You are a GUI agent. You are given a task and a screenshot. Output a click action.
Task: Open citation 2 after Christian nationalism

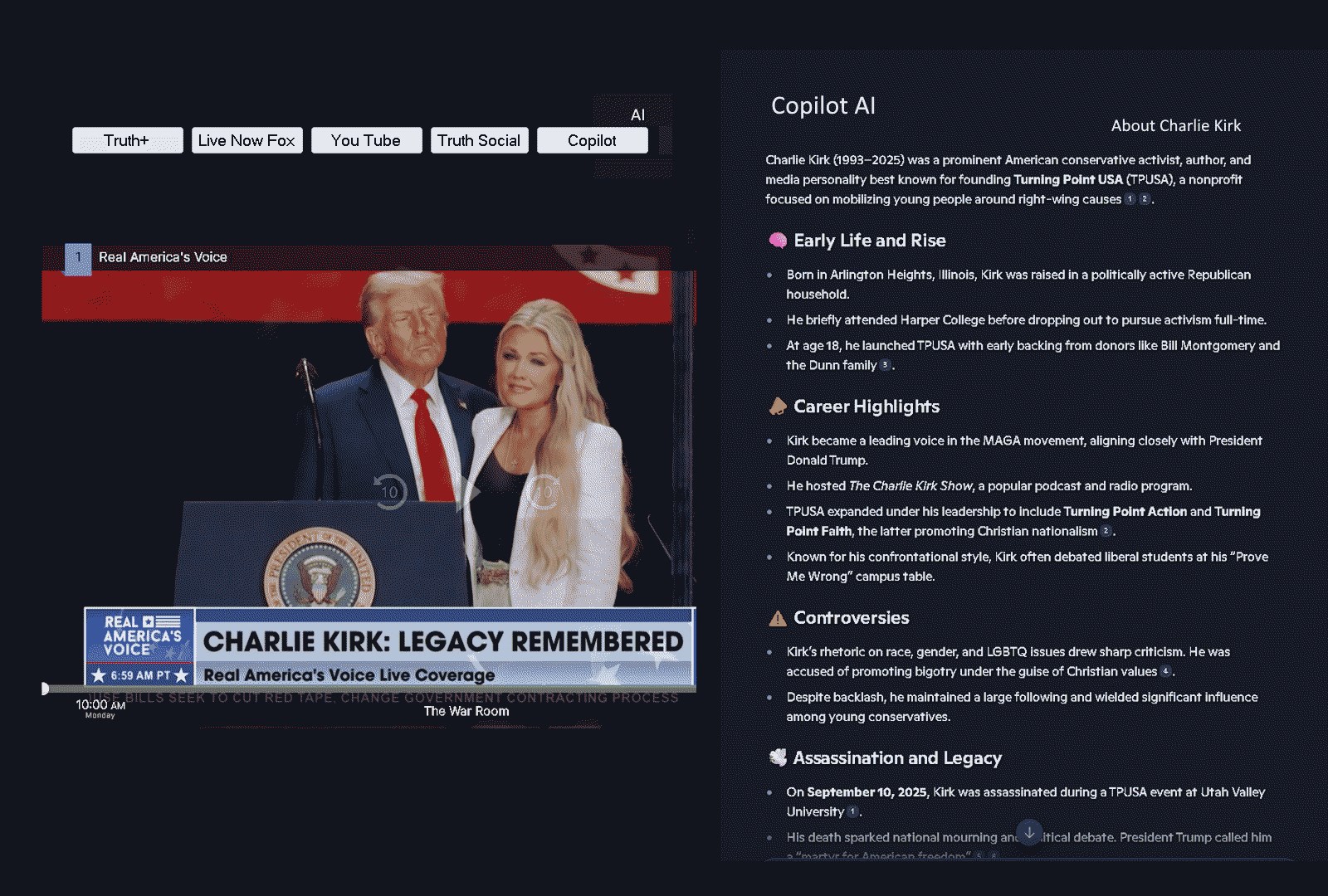pos(1106,531)
